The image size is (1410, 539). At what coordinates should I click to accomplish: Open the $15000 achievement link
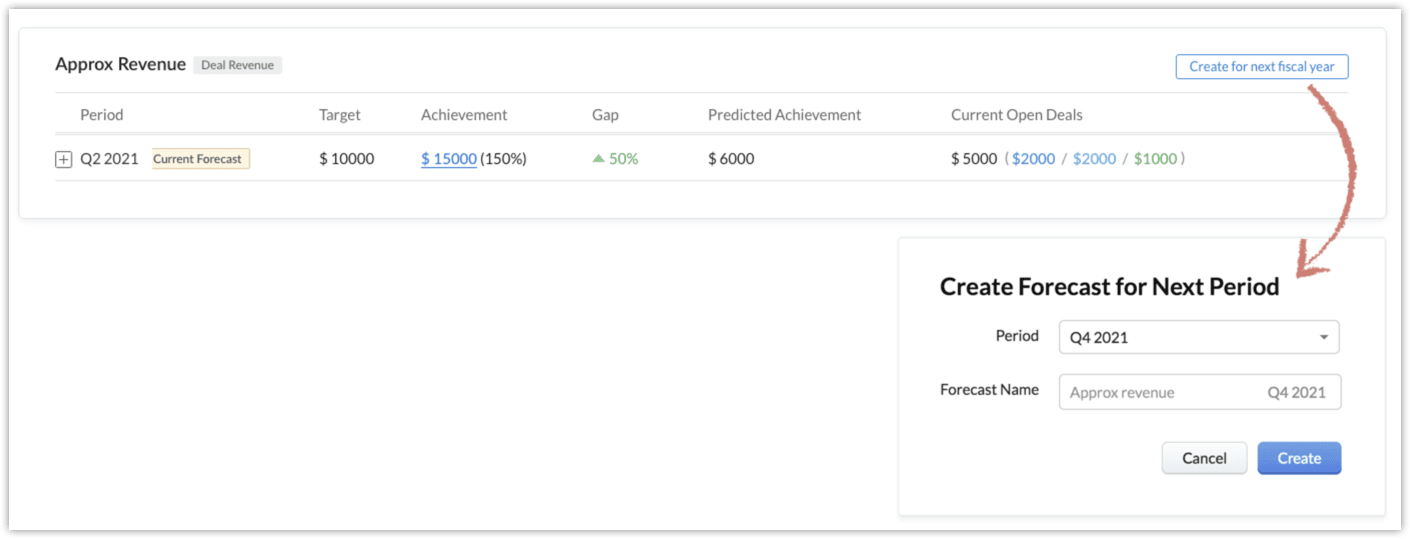448,159
